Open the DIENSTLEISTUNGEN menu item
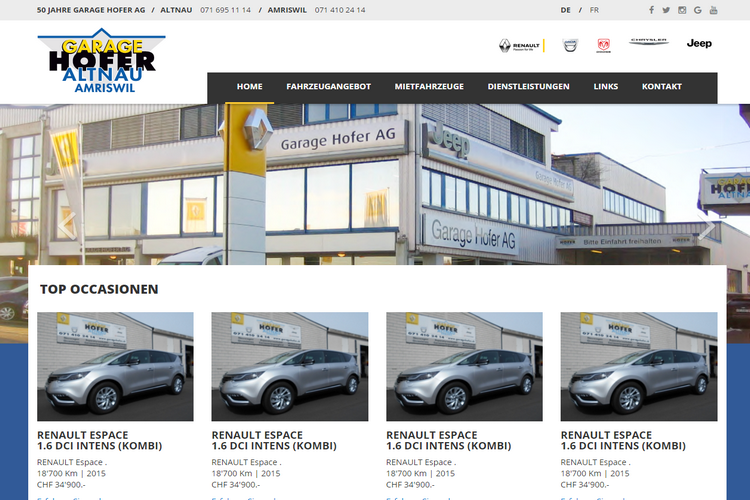This screenshot has width=750, height=500. (x=529, y=87)
